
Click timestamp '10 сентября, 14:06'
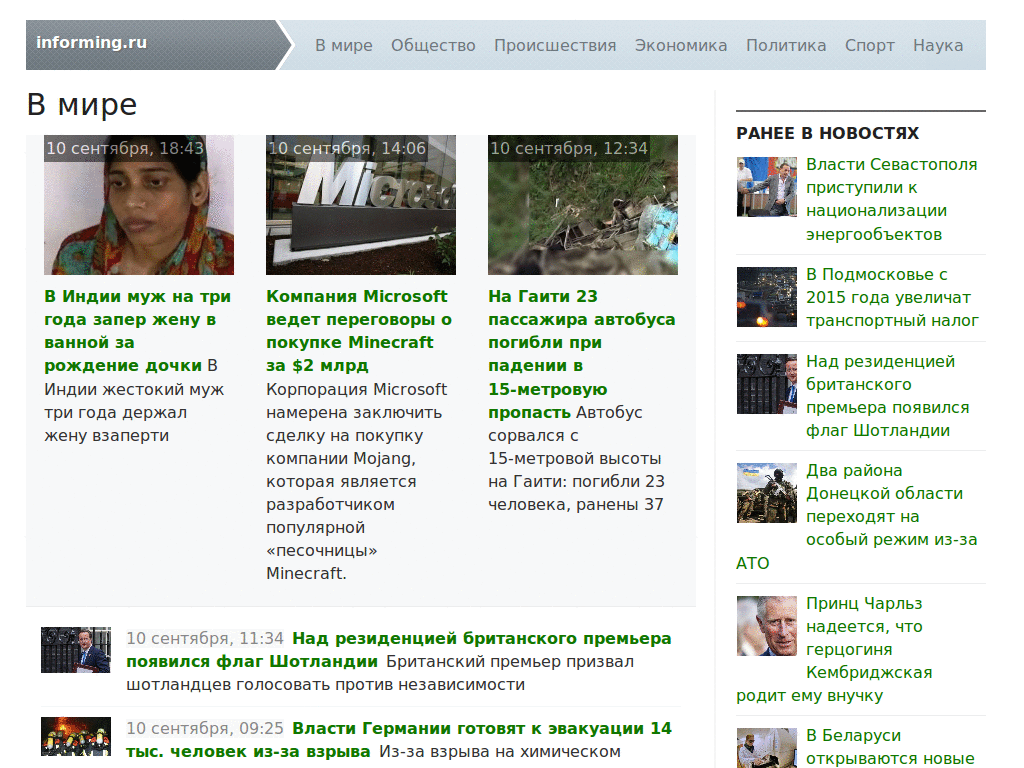(347, 148)
